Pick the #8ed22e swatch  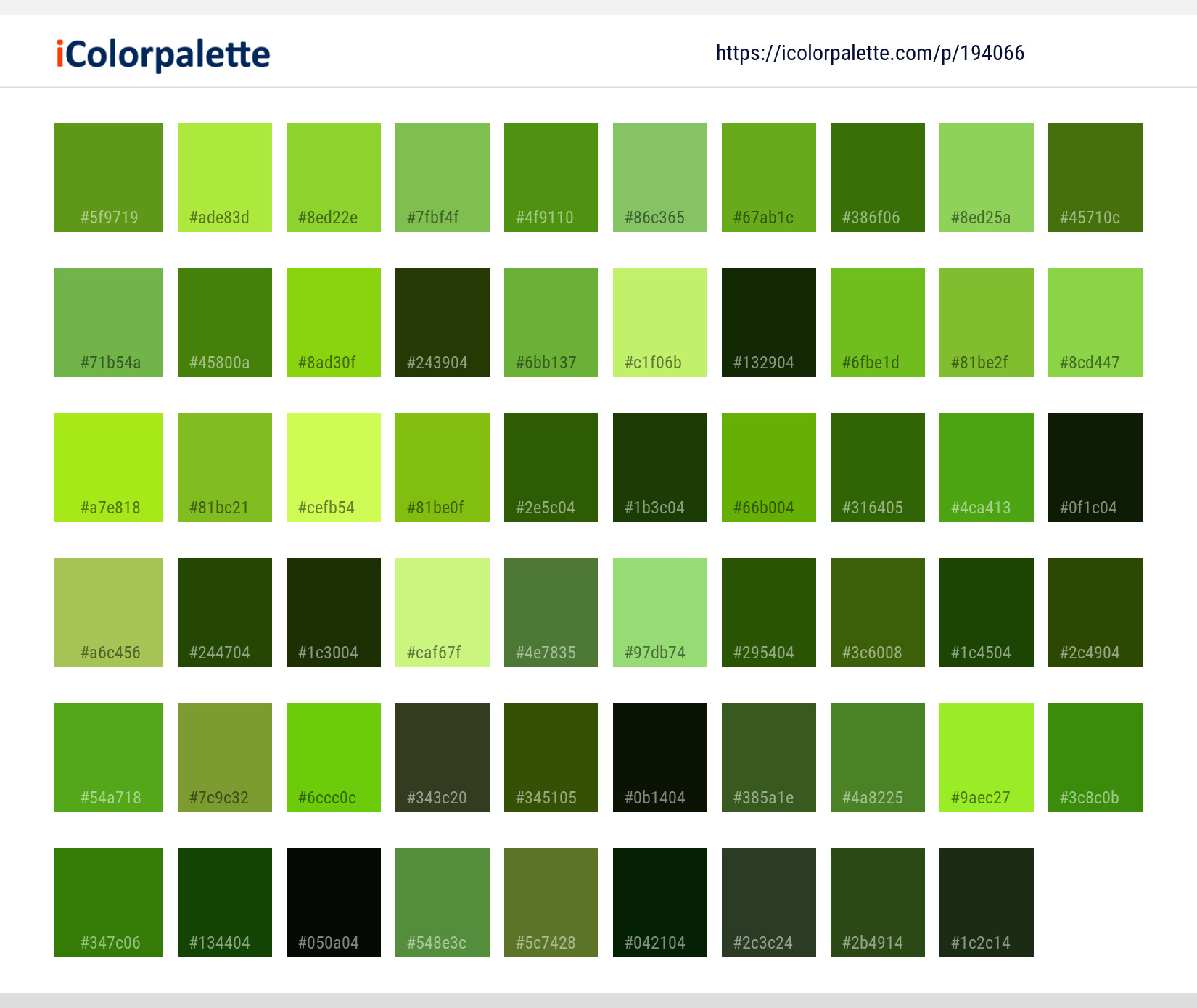pyautogui.click(x=334, y=178)
